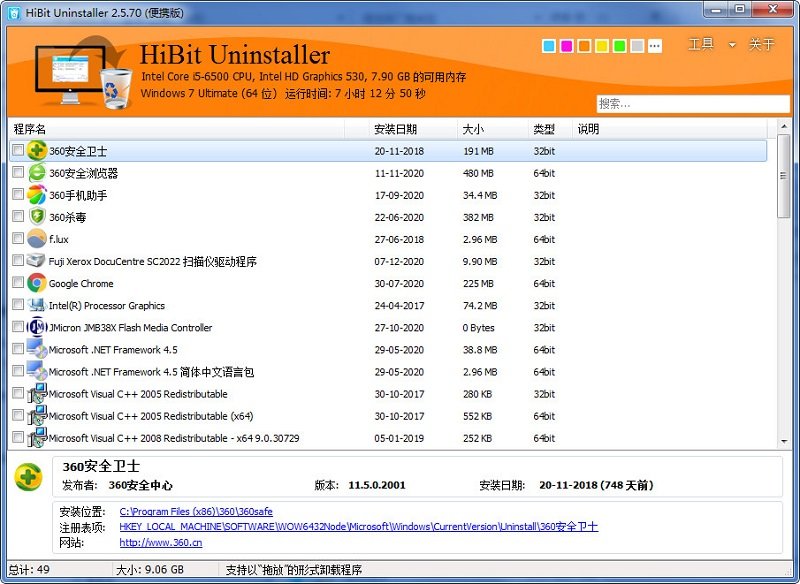Click the Fuji Xerox DocuCentre scanner icon
This screenshot has width=800, height=584.
[x=36, y=261]
